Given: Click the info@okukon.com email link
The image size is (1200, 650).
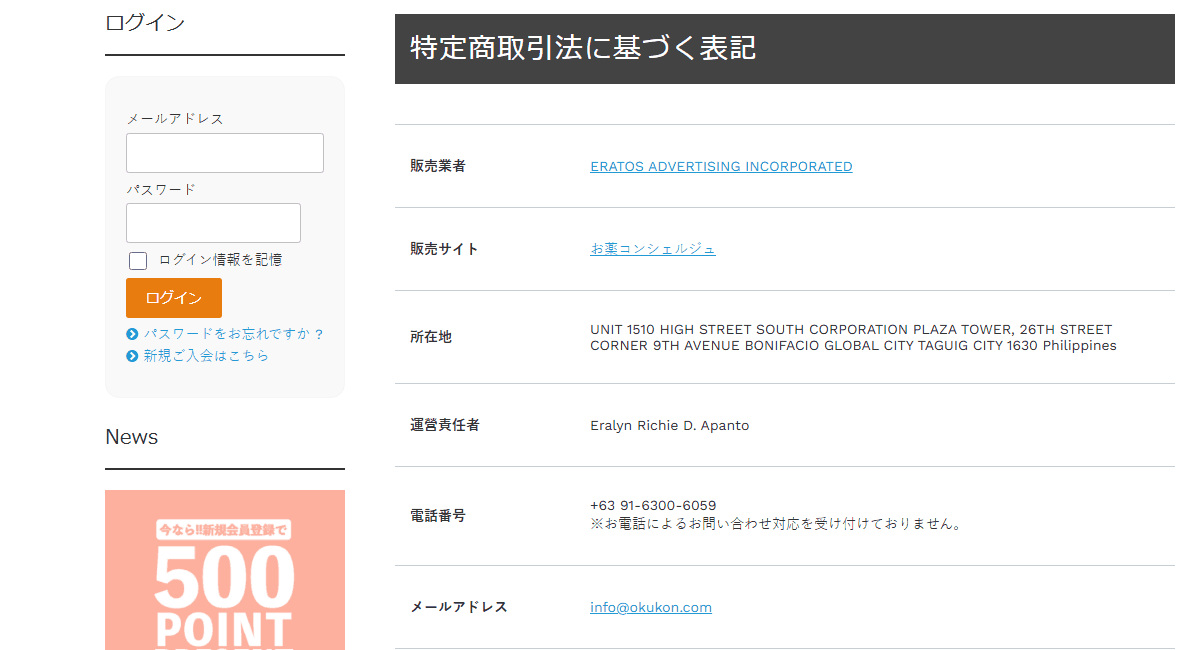Looking at the screenshot, I should [651, 607].
